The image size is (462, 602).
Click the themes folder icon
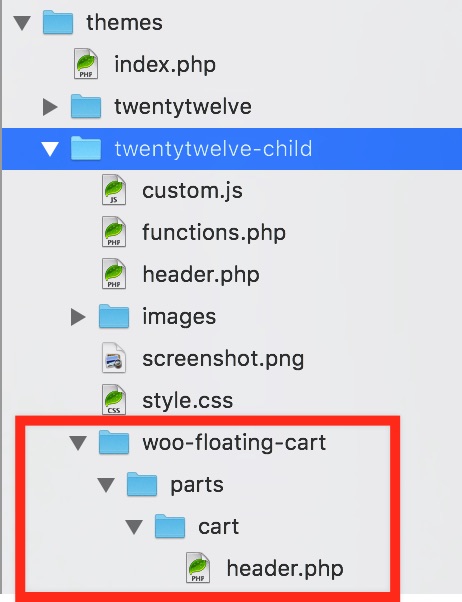(58, 22)
